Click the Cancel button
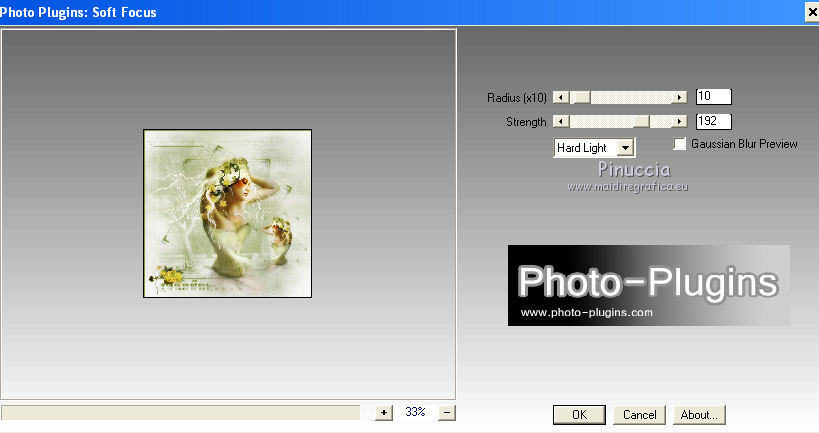Image resolution: width=819 pixels, height=433 pixels. click(639, 415)
